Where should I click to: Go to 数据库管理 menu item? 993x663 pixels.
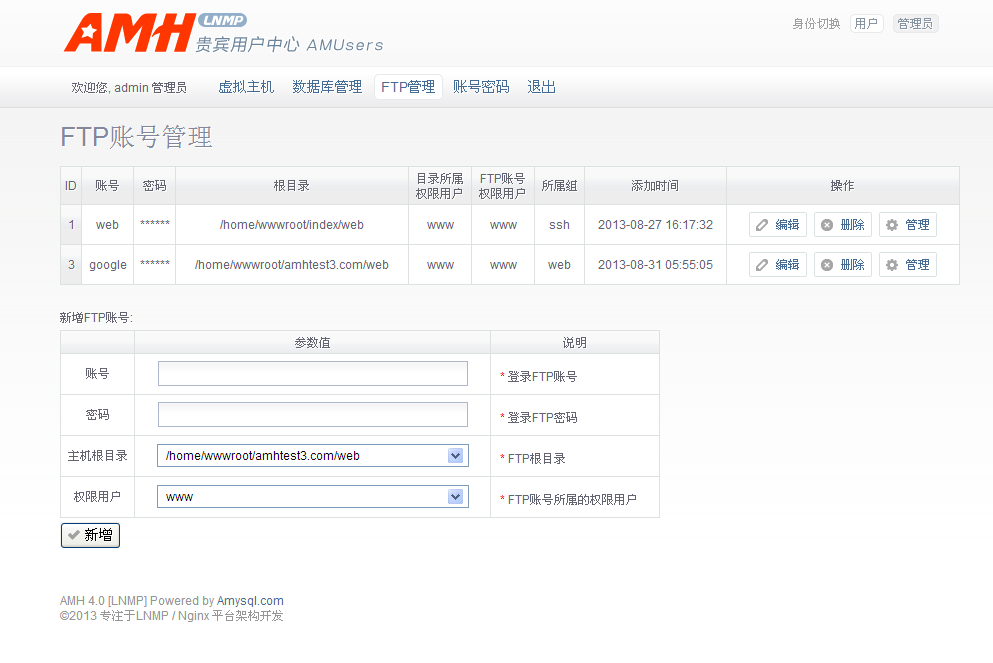pos(327,87)
